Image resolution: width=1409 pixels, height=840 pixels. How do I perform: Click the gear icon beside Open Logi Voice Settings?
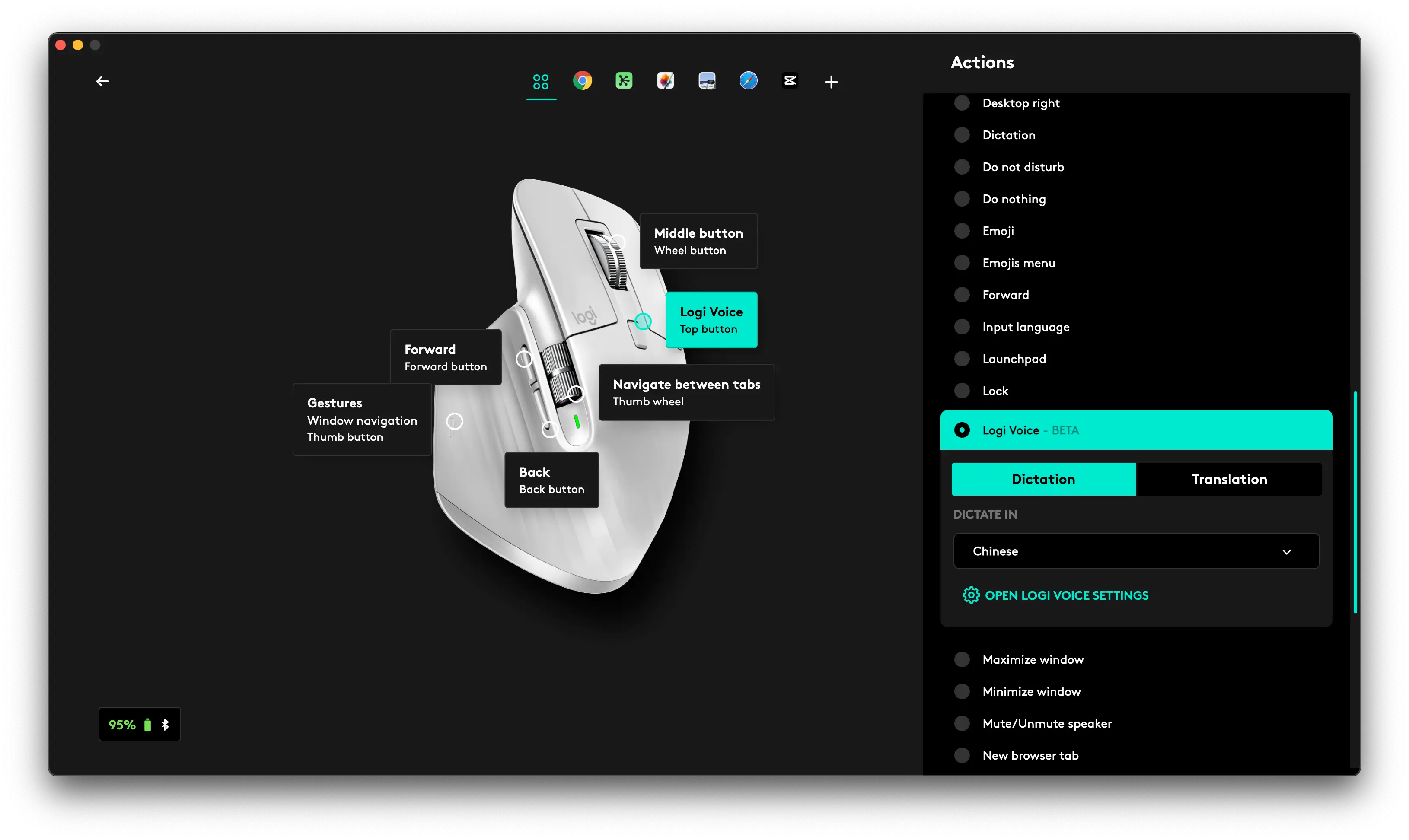click(x=971, y=595)
